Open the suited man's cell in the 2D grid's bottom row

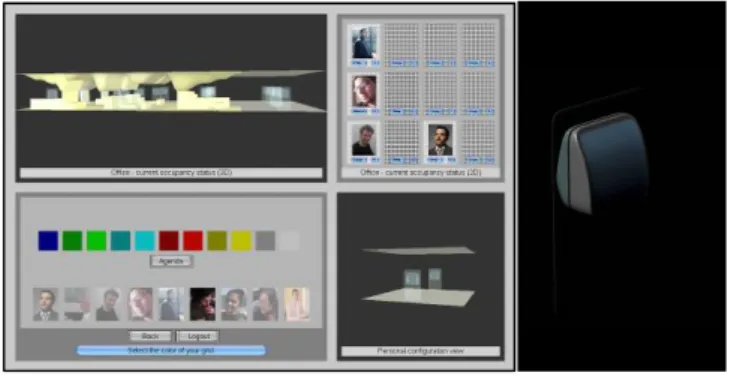(x=441, y=142)
